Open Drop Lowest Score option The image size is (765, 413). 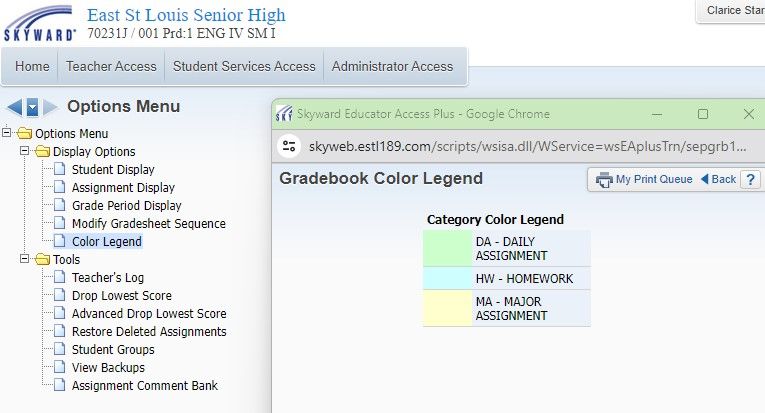[x=121, y=296]
